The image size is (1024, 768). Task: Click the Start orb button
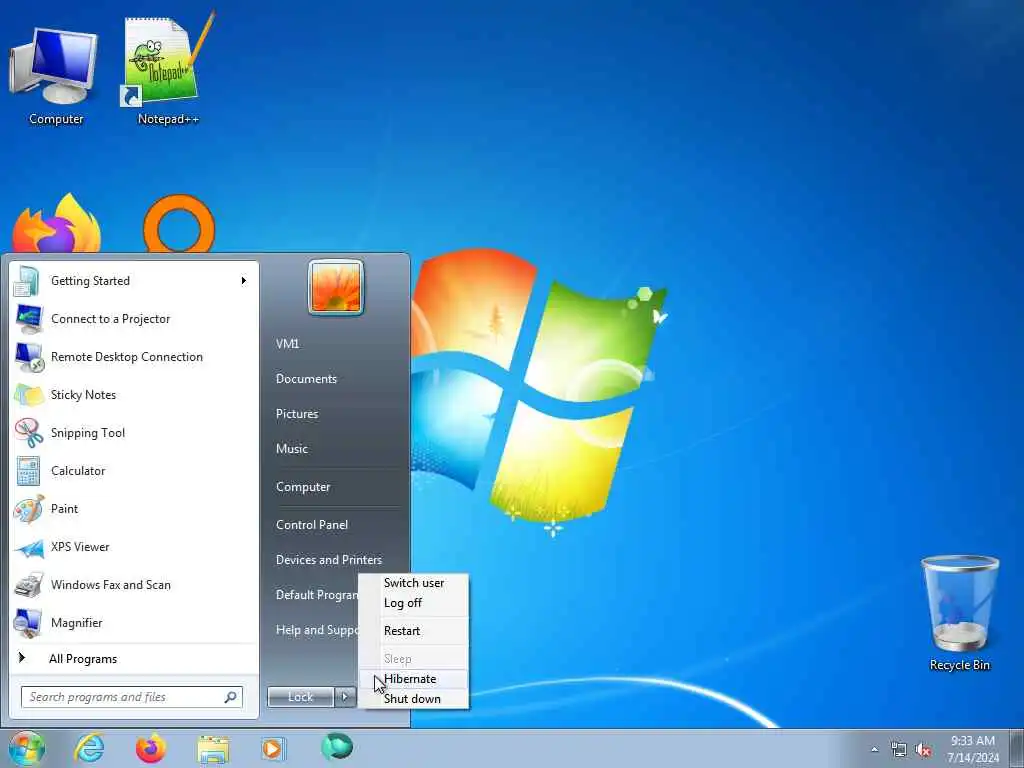(x=26, y=748)
